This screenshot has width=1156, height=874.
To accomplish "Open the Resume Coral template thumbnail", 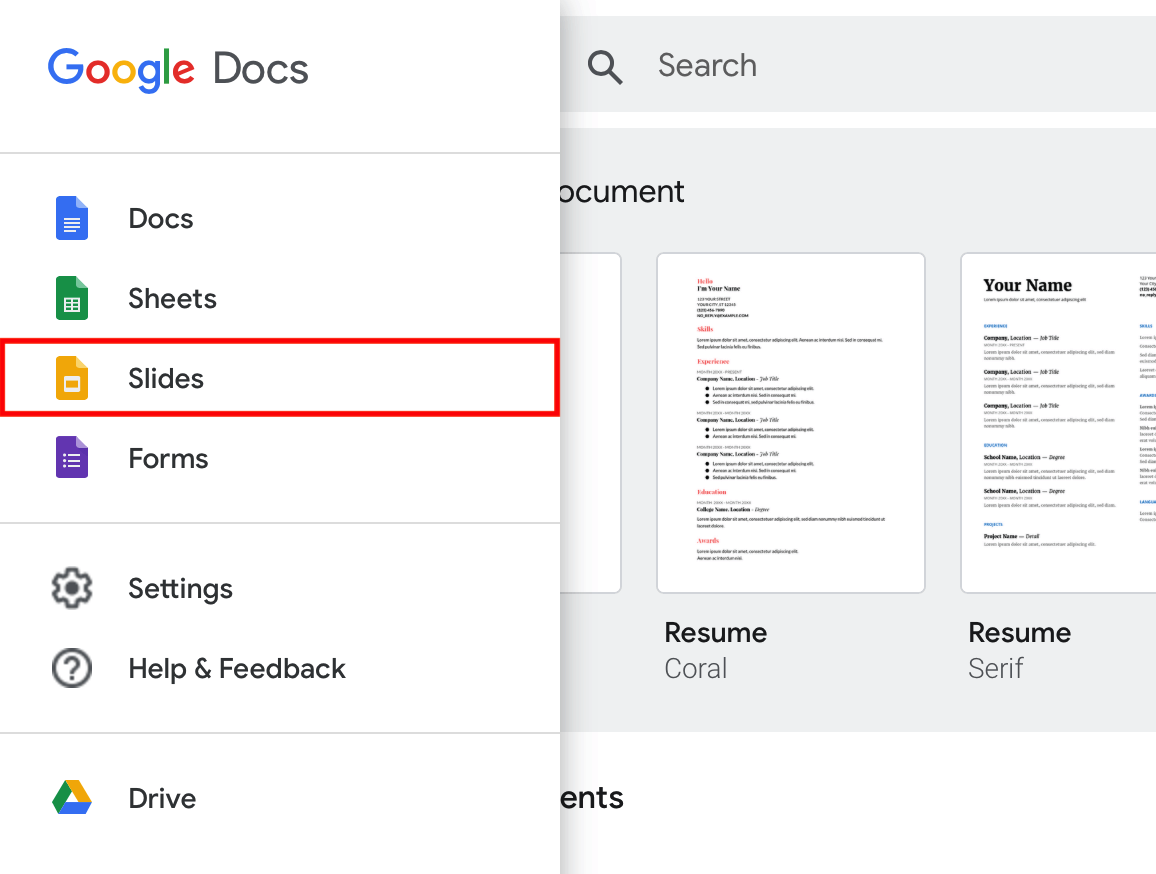I will 790,423.
